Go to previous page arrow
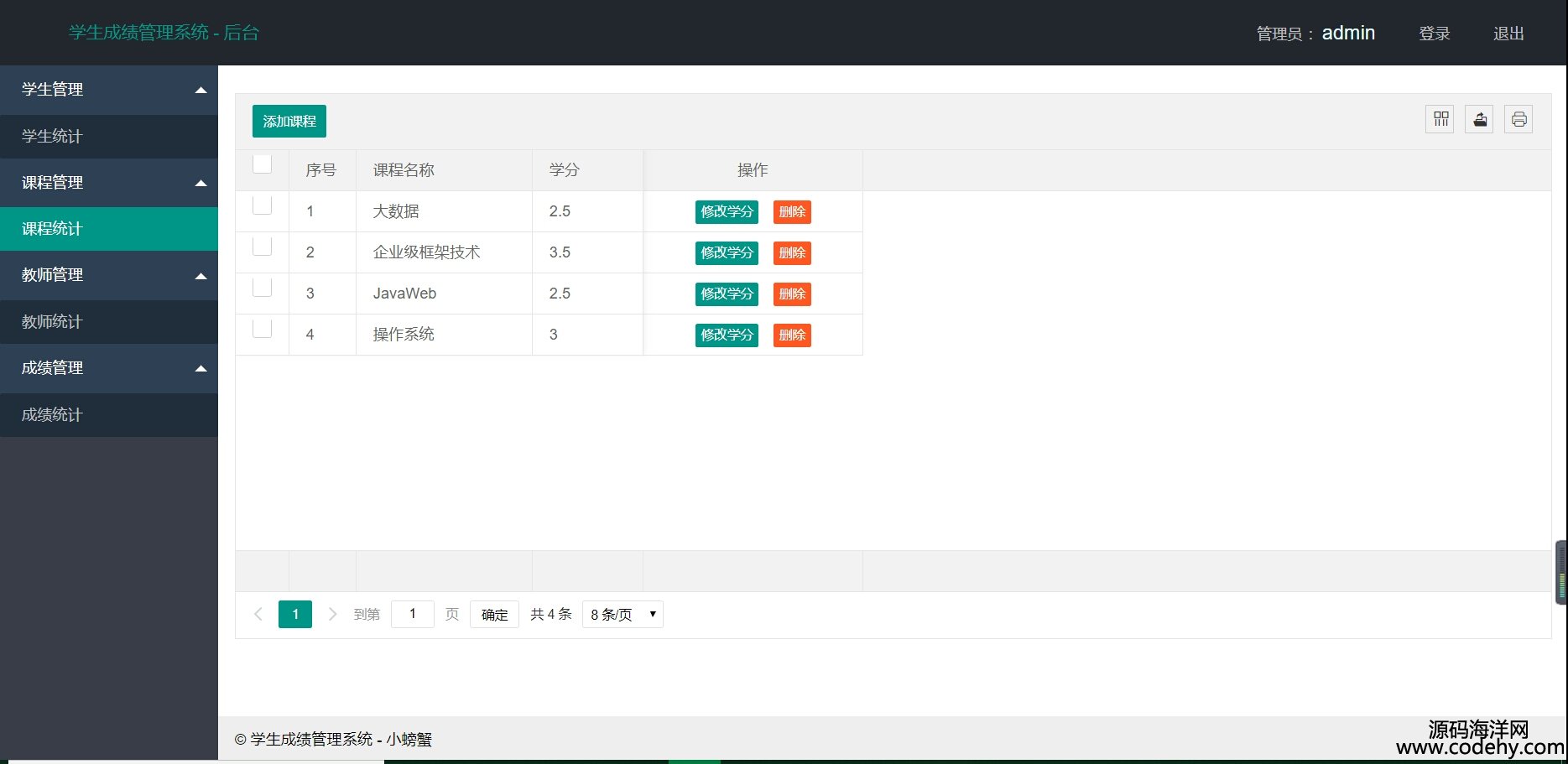1568x764 pixels. tap(258, 614)
